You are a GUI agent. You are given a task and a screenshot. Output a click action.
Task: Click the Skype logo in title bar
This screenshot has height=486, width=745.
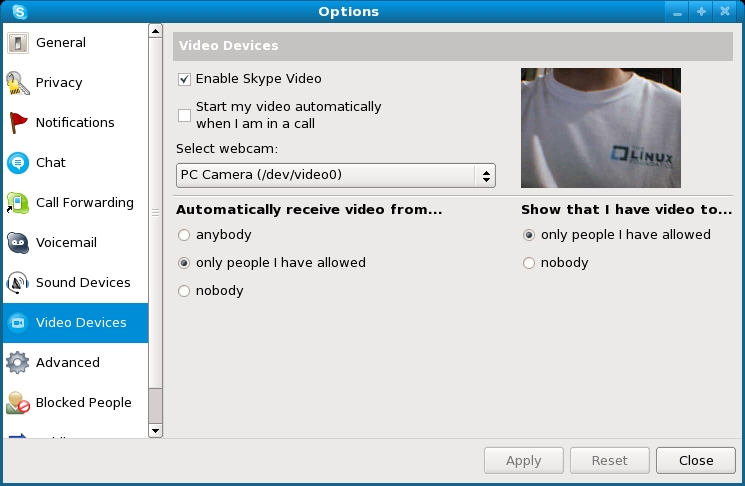coord(19,11)
